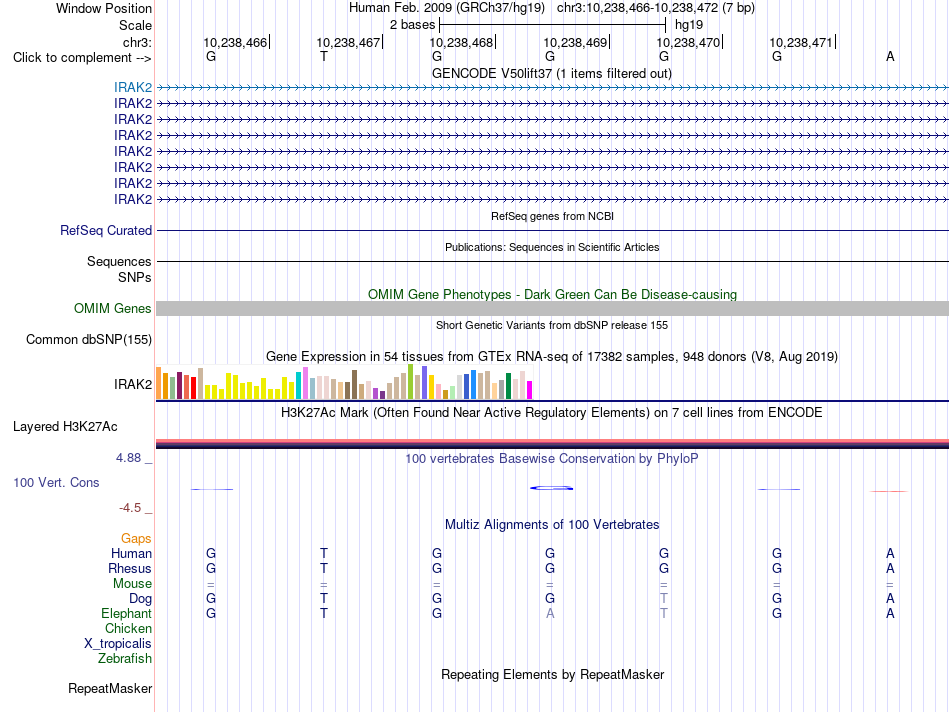950x712 pixels.
Task: Click the "chr3:10,238,466-10,238,472 (7 bp)" range text
Action: tap(656, 8)
